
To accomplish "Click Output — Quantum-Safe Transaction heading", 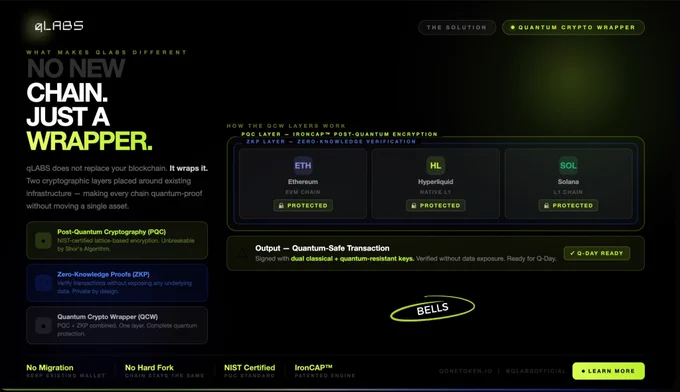I will pyautogui.click(x=322, y=248).
